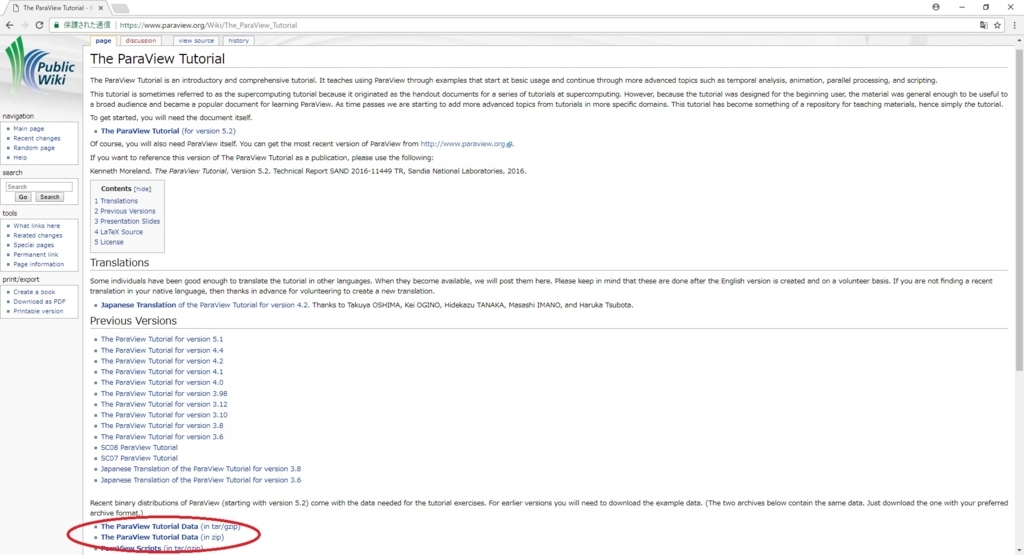Image resolution: width=1024 pixels, height=555 pixels.
Task: Click the Search button
Action: [49, 197]
